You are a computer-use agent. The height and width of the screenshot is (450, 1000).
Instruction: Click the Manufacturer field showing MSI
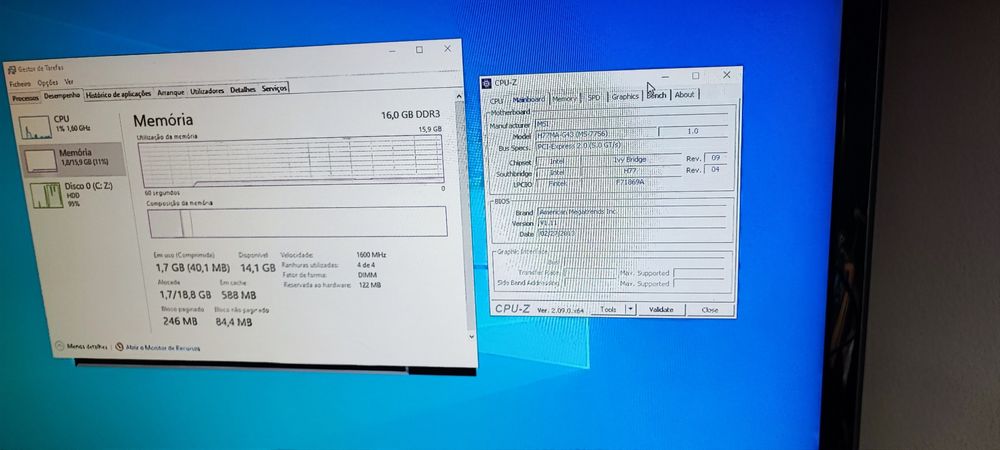click(x=630, y=120)
